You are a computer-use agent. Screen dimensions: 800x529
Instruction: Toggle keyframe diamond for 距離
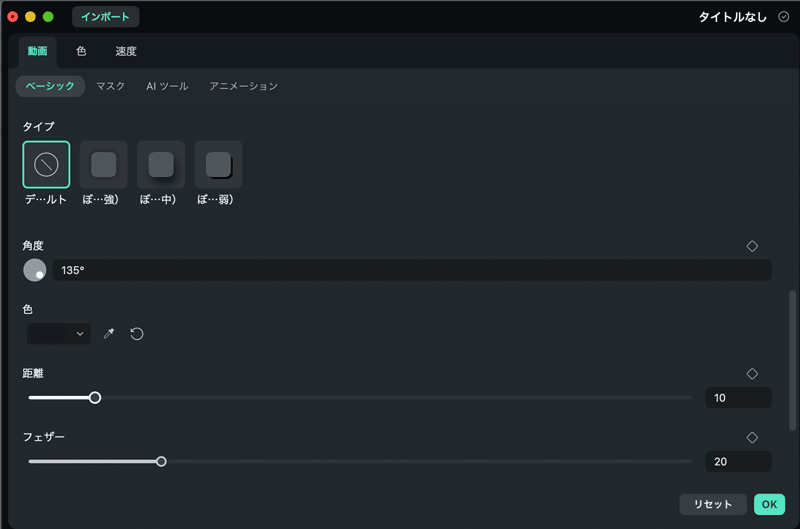point(752,374)
